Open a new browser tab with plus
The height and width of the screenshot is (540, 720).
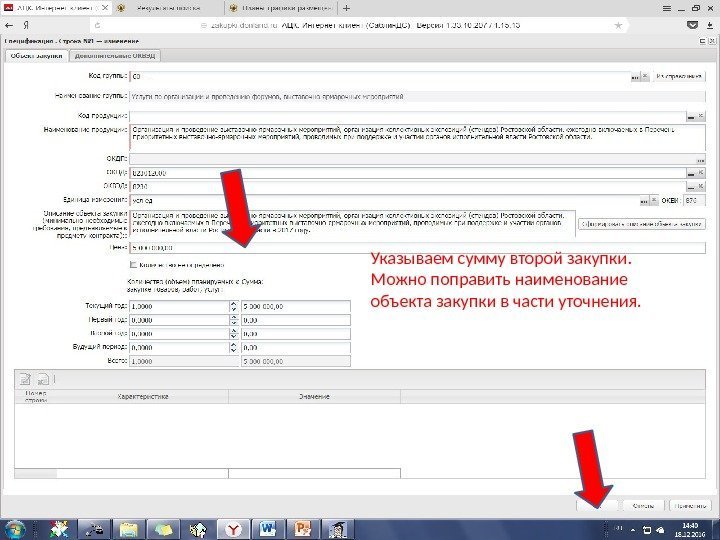pyautogui.click(x=347, y=8)
